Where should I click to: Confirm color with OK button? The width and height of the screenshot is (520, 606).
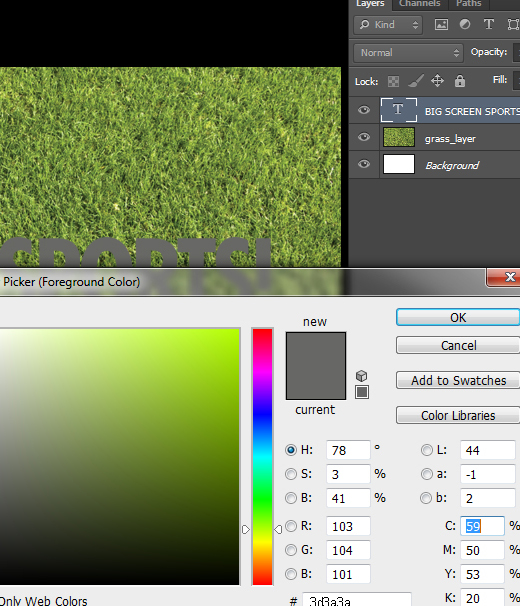click(458, 317)
